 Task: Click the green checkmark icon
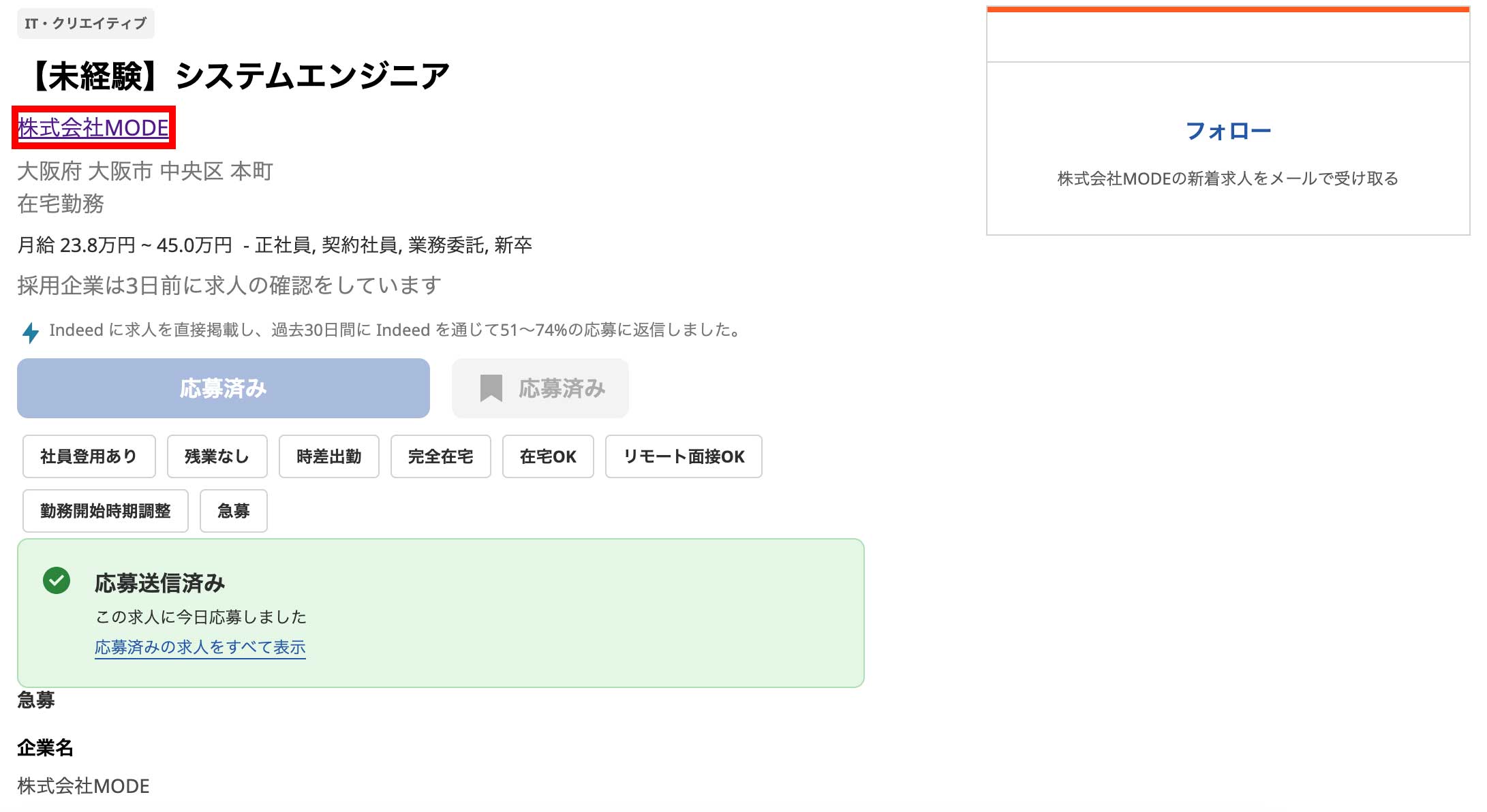57,580
